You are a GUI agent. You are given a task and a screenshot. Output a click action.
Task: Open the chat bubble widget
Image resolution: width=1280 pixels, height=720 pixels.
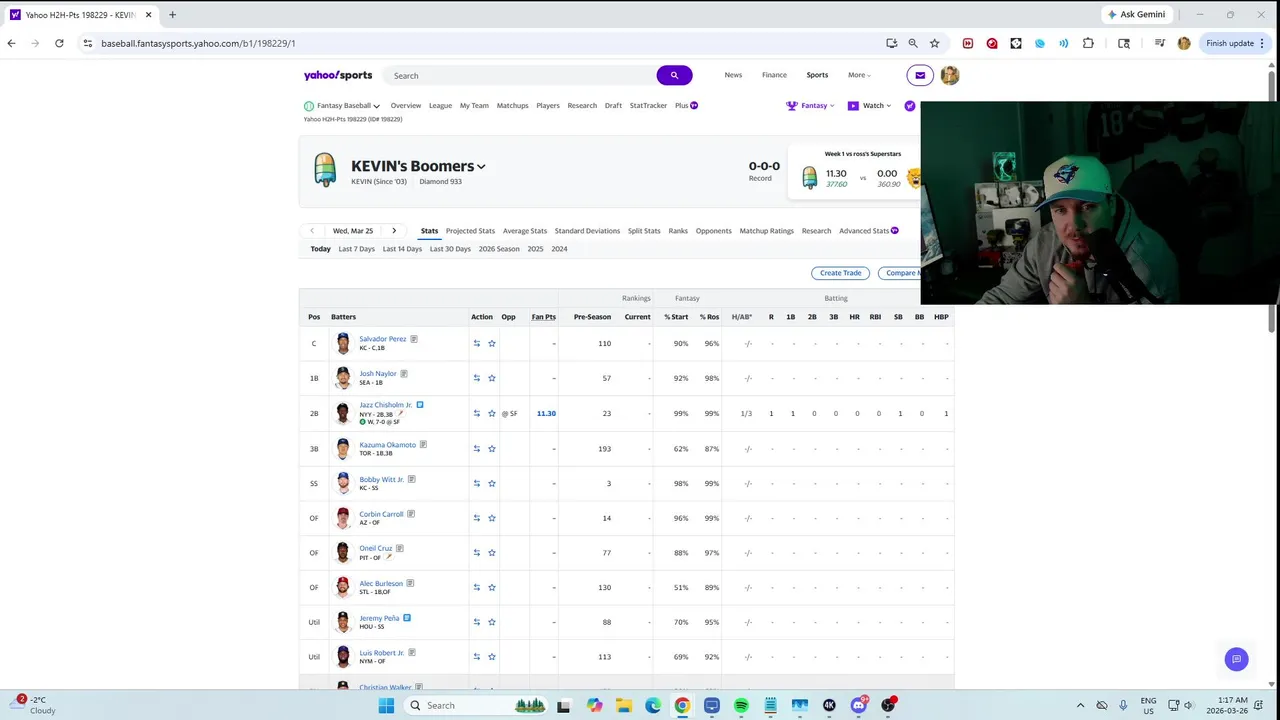pos(1237,659)
